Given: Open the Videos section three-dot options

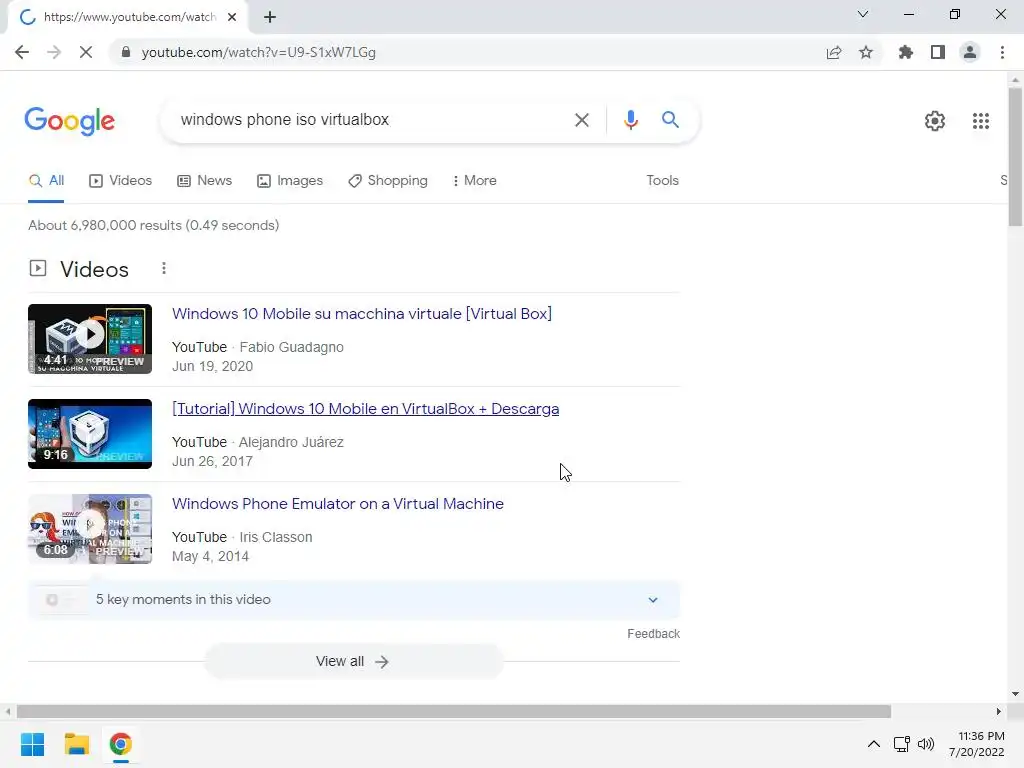Looking at the screenshot, I should pos(164,268).
